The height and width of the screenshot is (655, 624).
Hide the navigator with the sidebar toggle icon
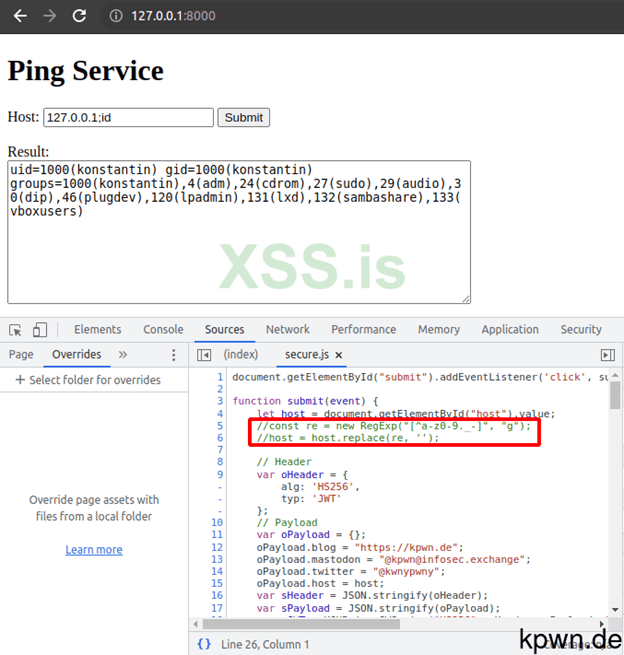point(204,355)
